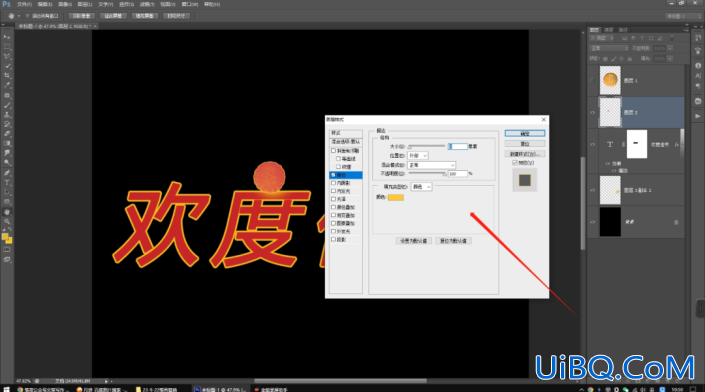Select the Lasso tool

click(x=7, y=57)
